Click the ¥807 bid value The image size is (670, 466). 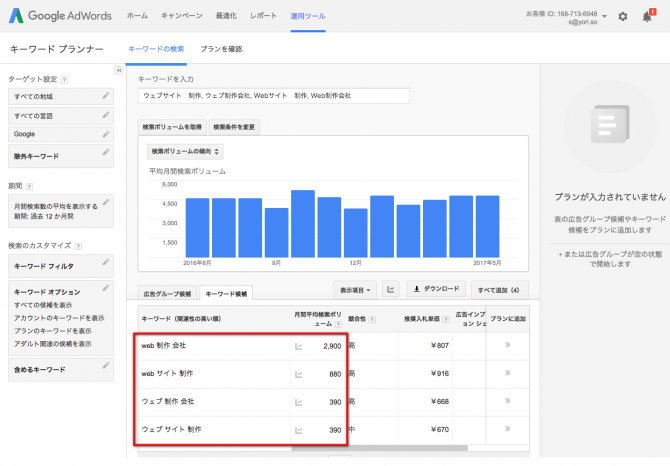tap(440, 346)
